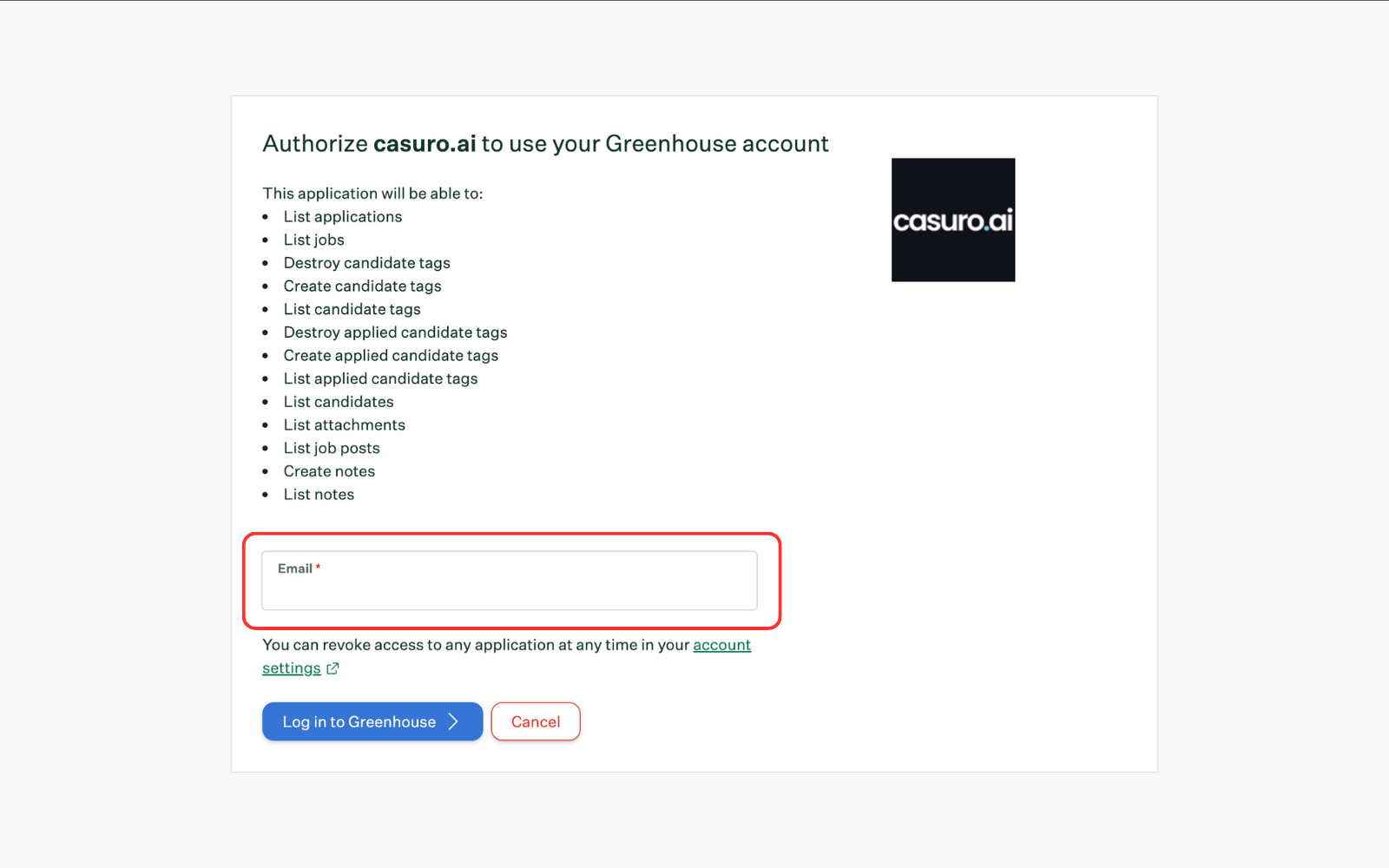Click the Create notes permission item
The image size is (1389, 868).
(329, 470)
